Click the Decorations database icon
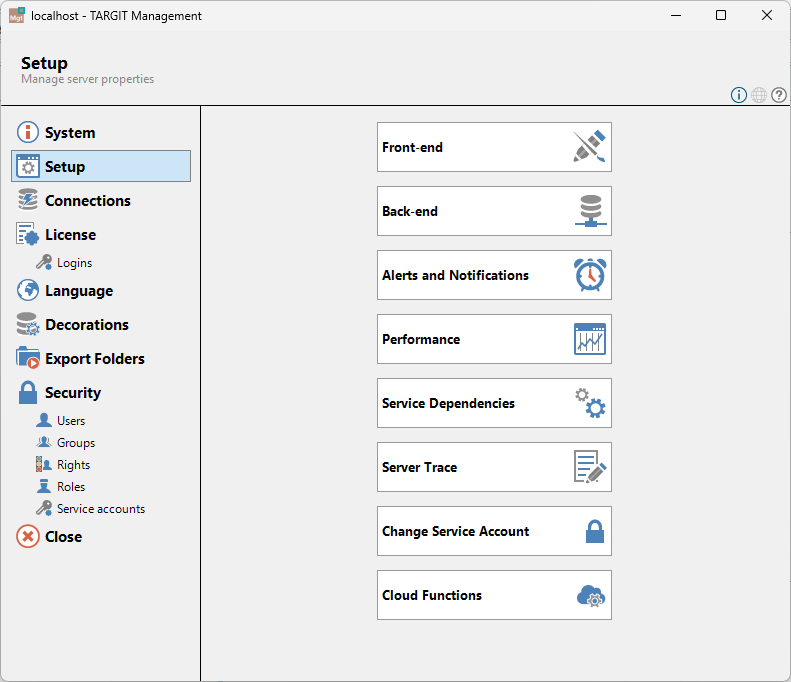This screenshot has height=682, width=791. coord(28,324)
